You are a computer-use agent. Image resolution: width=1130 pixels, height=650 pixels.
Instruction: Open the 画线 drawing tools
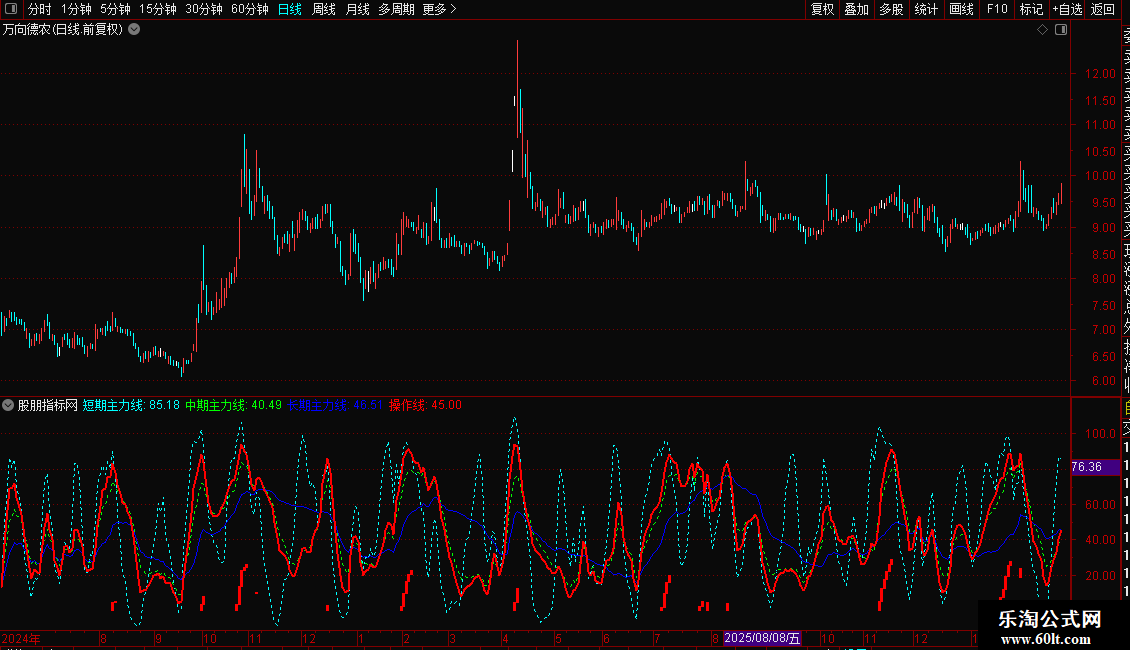(x=961, y=9)
